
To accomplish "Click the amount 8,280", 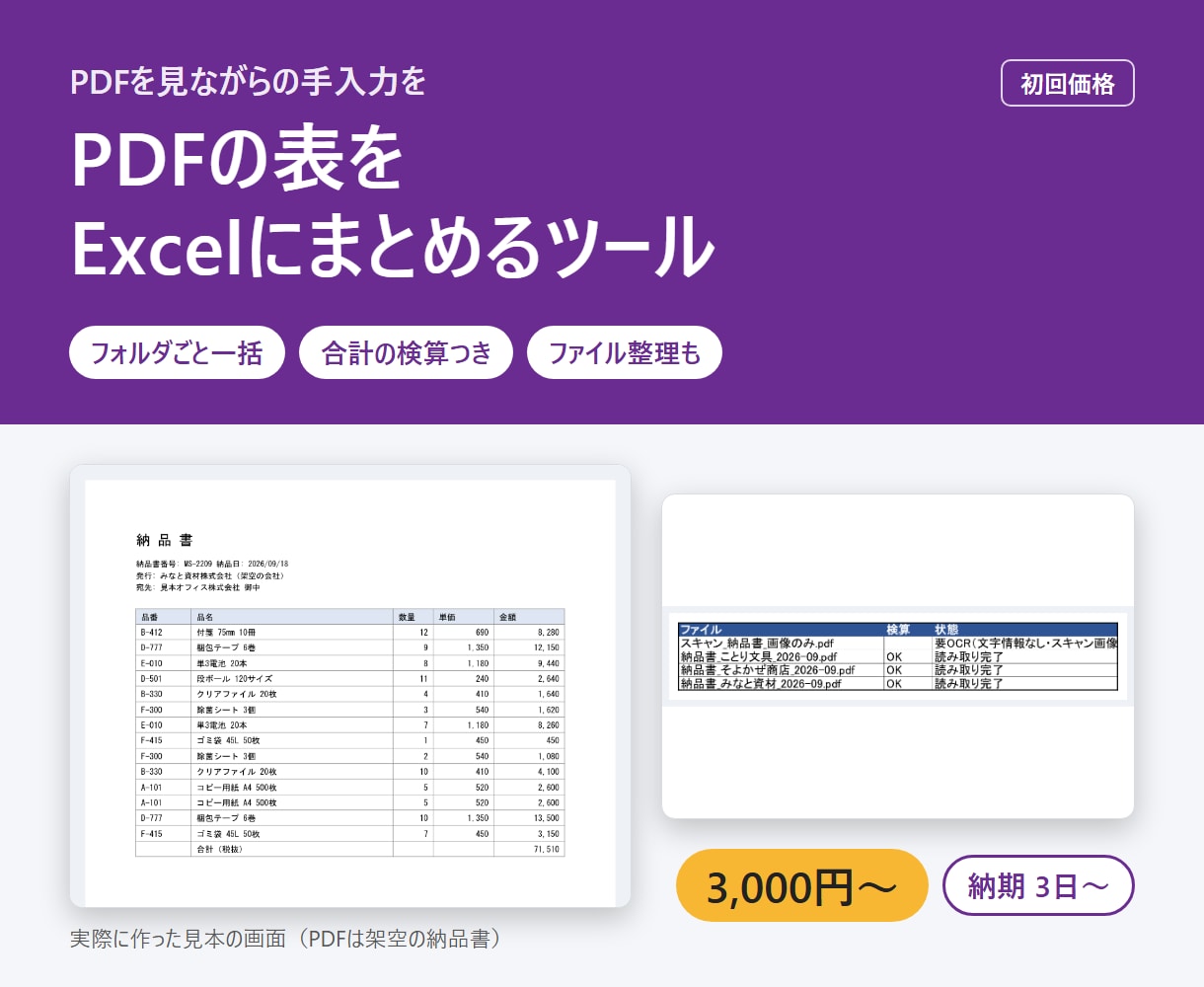I will (x=549, y=632).
